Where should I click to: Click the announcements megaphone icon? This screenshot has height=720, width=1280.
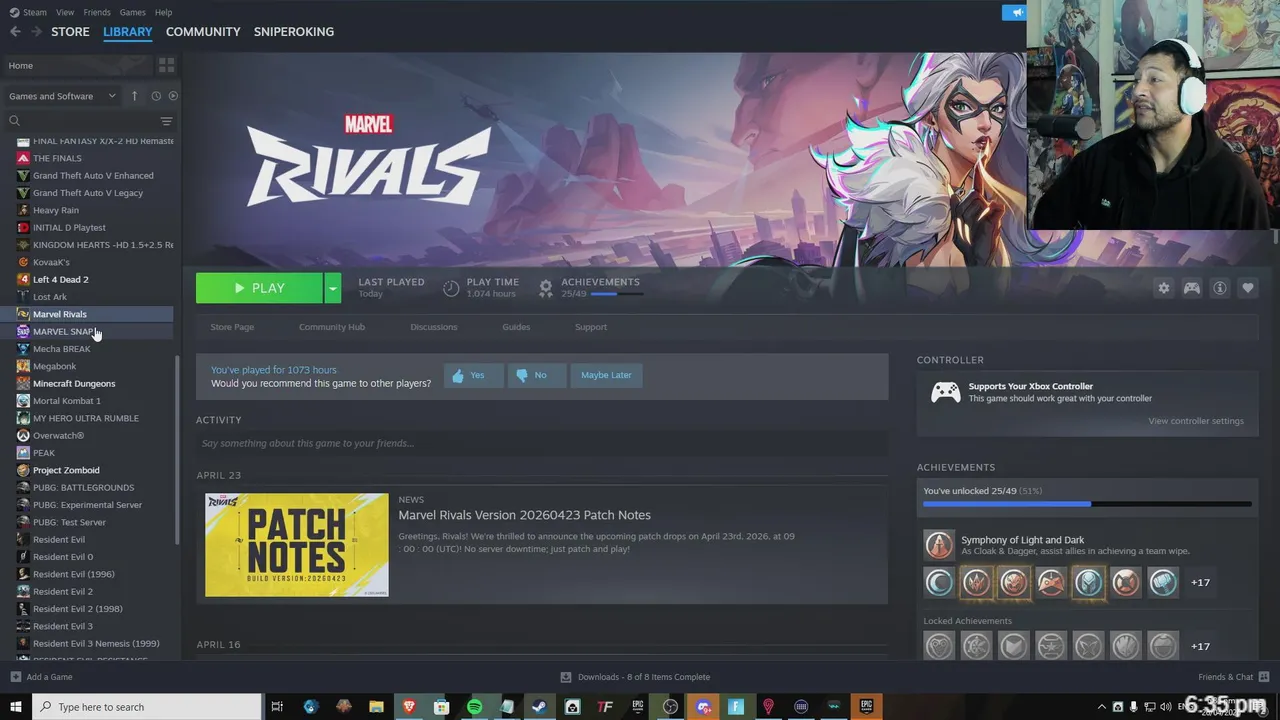click(x=1015, y=12)
